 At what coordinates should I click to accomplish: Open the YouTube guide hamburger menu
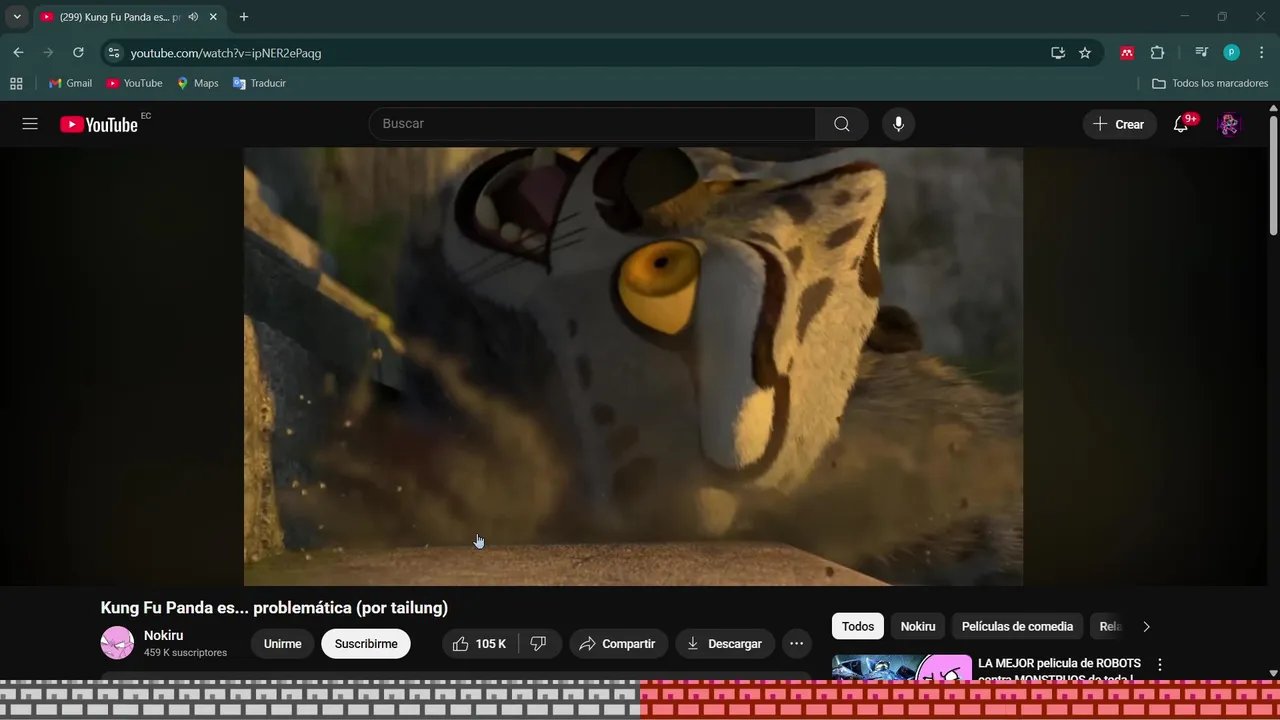pos(30,124)
